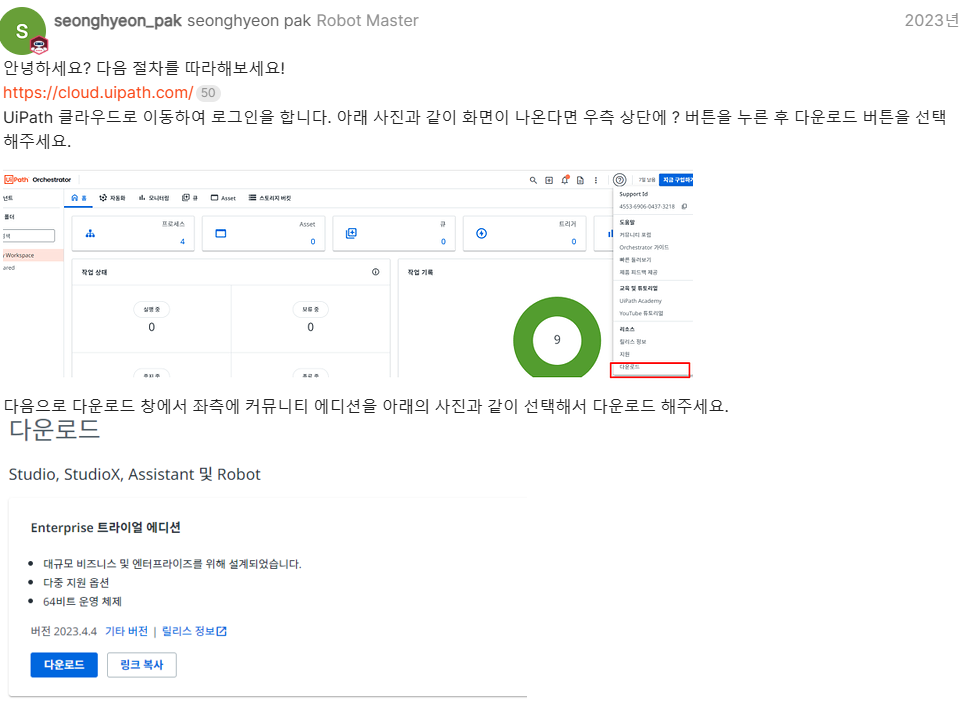Choose 커뮤니티 포럼 in the help menu
962x702 pixels.
click(x=635, y=234)
